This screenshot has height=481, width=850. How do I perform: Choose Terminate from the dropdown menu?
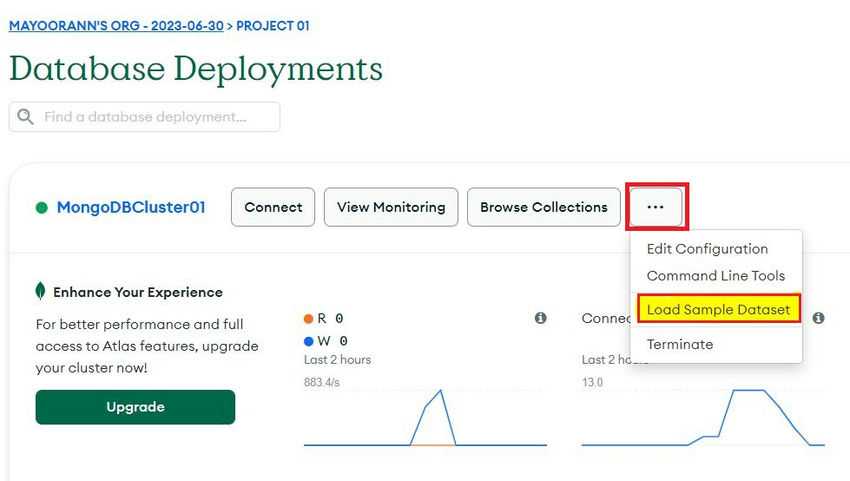(680, 344)
